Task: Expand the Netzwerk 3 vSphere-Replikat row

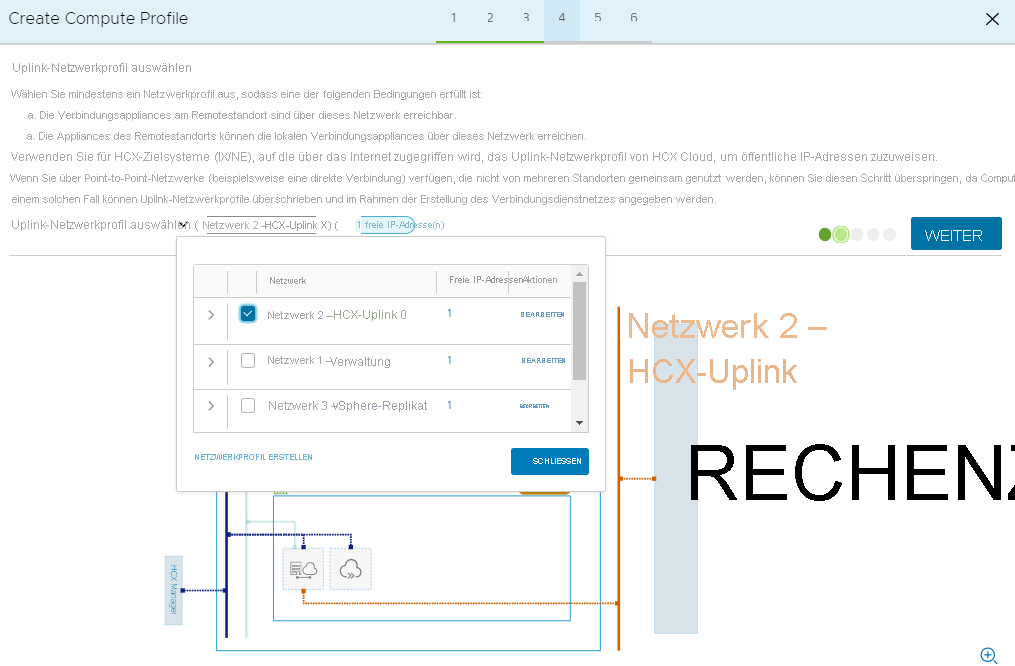Action: click(211, 406)
